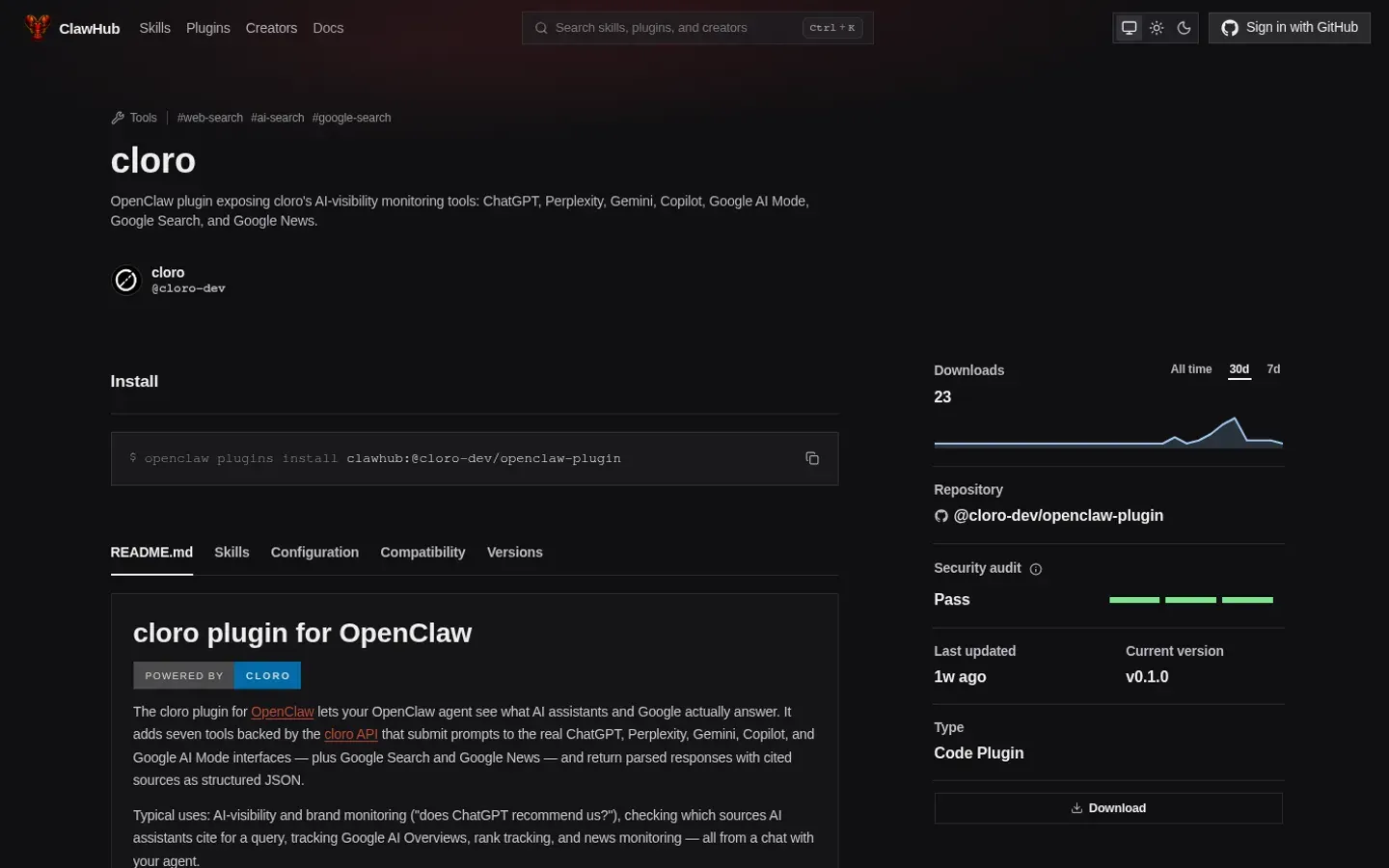Click the Ctrl+K shortcut badge
The height and width of the screenshot is (868, 1389).
[x=831, y=28]
